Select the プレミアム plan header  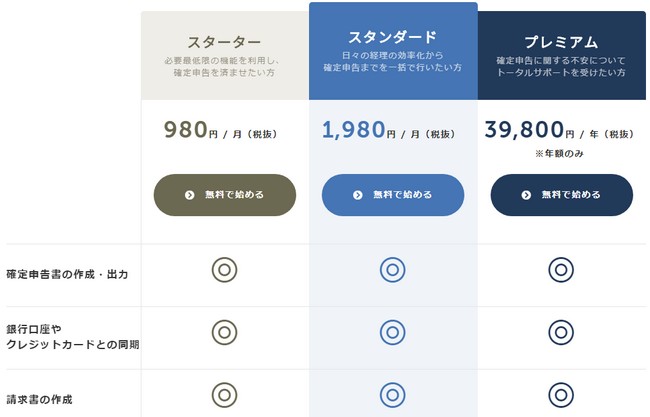click(x=562, y=56)
